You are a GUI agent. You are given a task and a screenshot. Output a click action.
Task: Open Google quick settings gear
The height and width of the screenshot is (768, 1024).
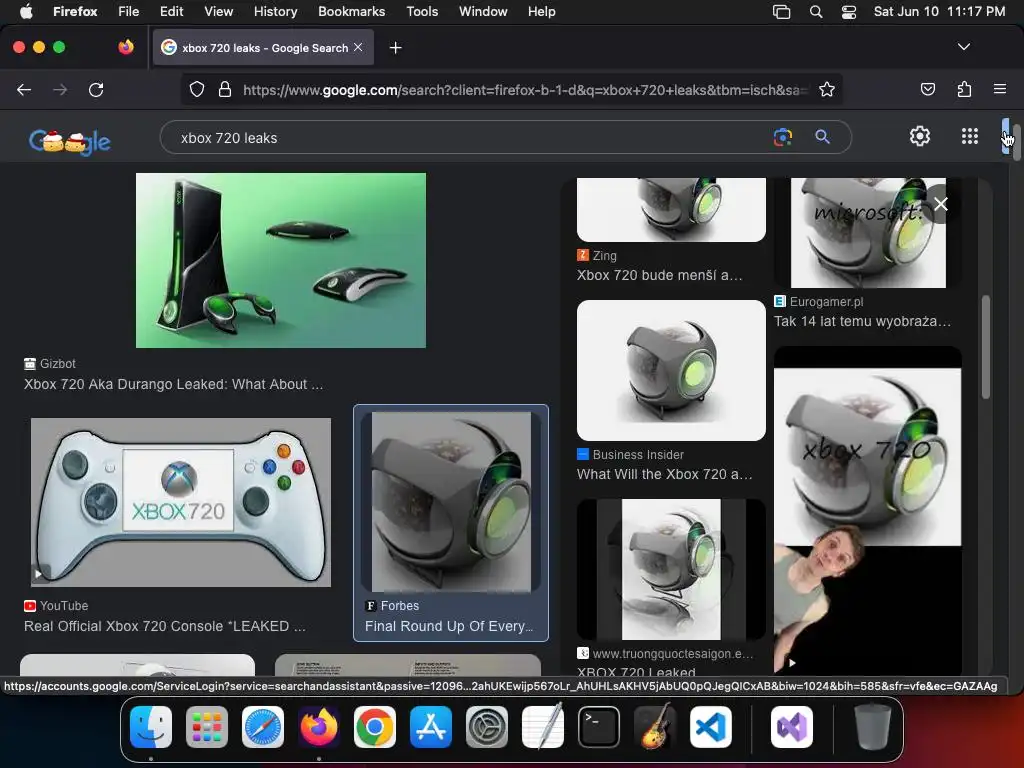(920, 136)
